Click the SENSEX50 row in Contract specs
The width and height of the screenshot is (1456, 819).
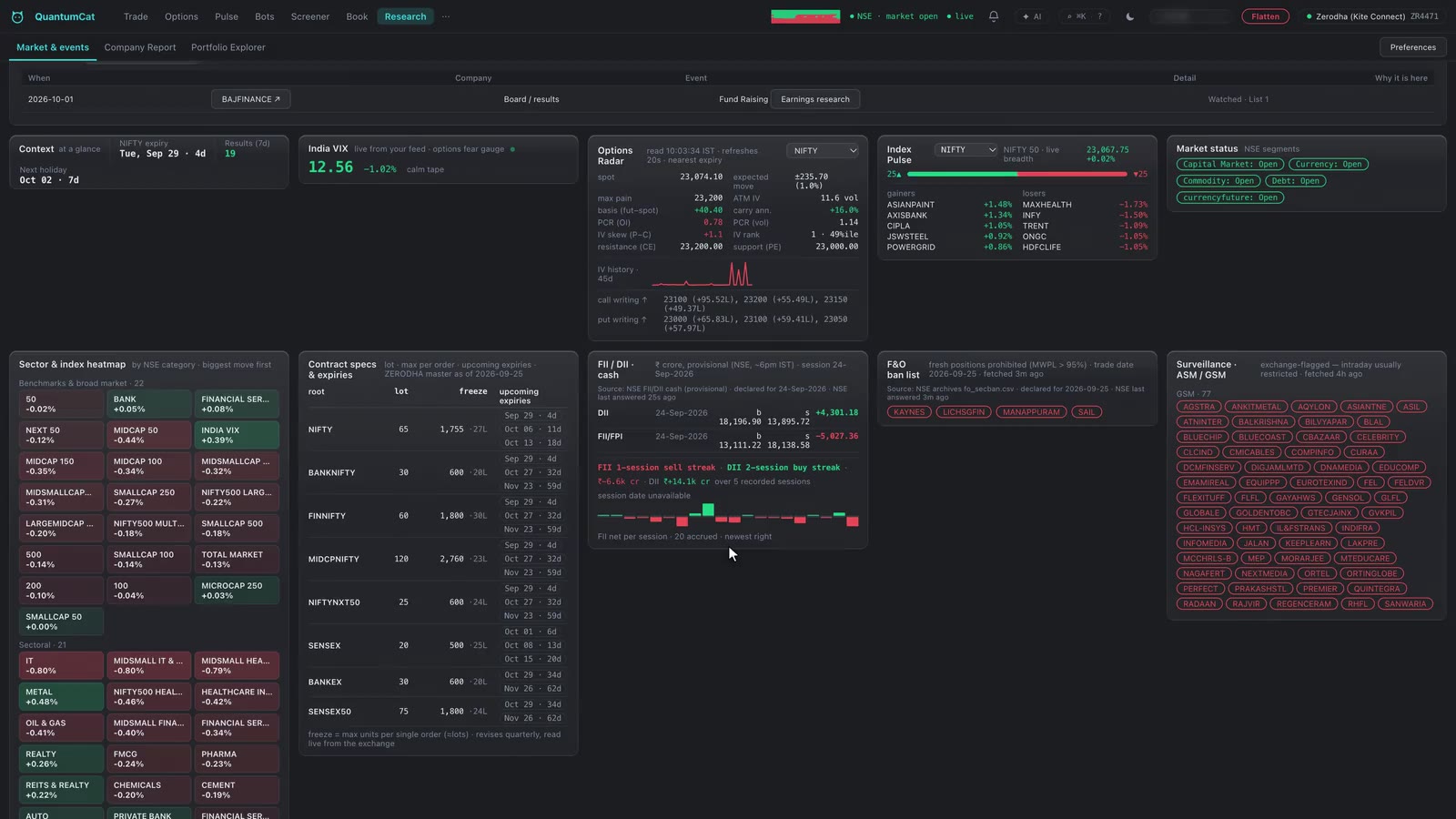tap(437, 712)
